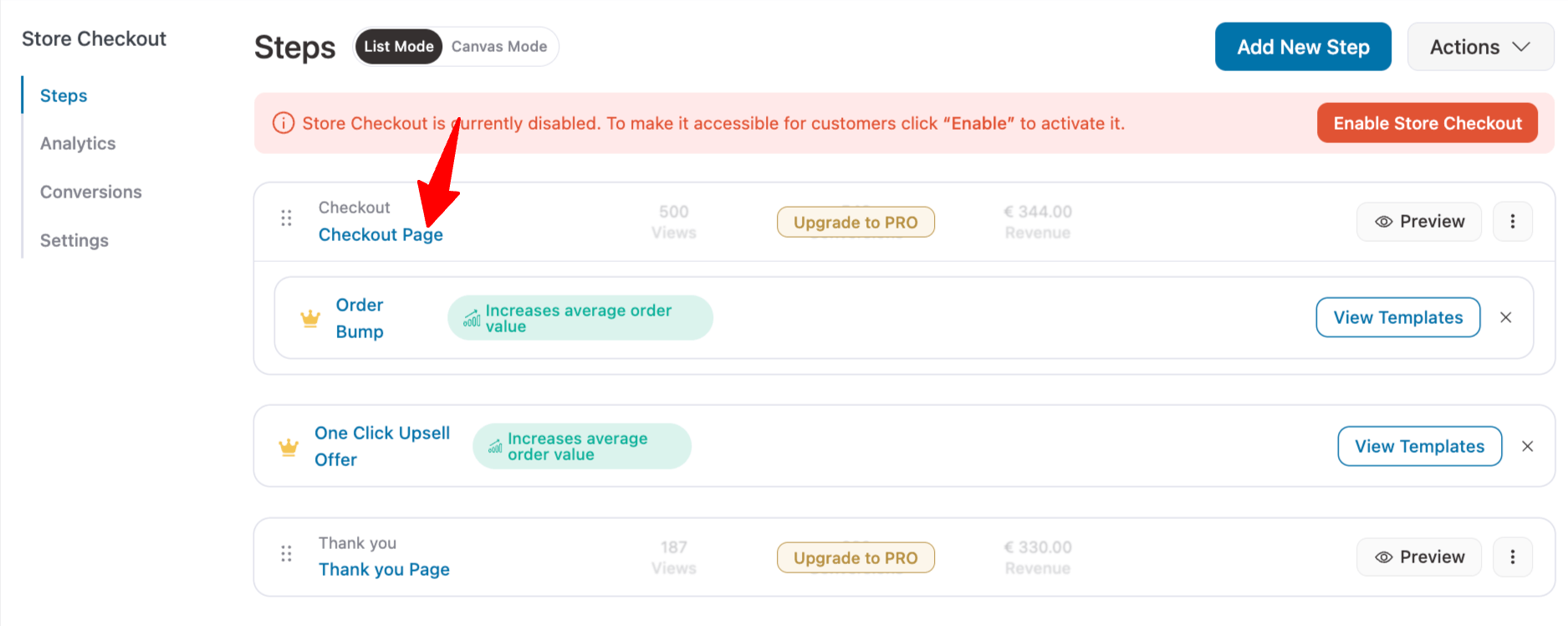
Task: Open Analytics in the sidebar
Action: click(x=78, y=144)
